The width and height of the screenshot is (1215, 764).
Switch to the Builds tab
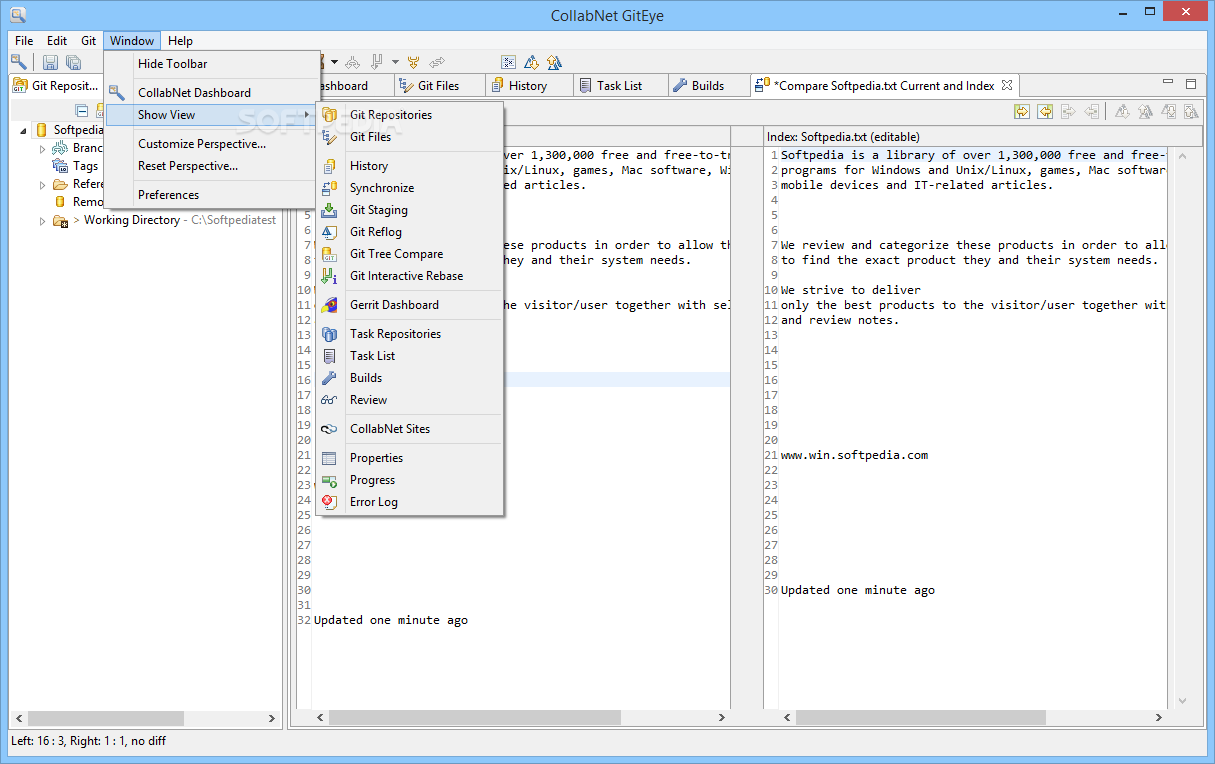708,86
